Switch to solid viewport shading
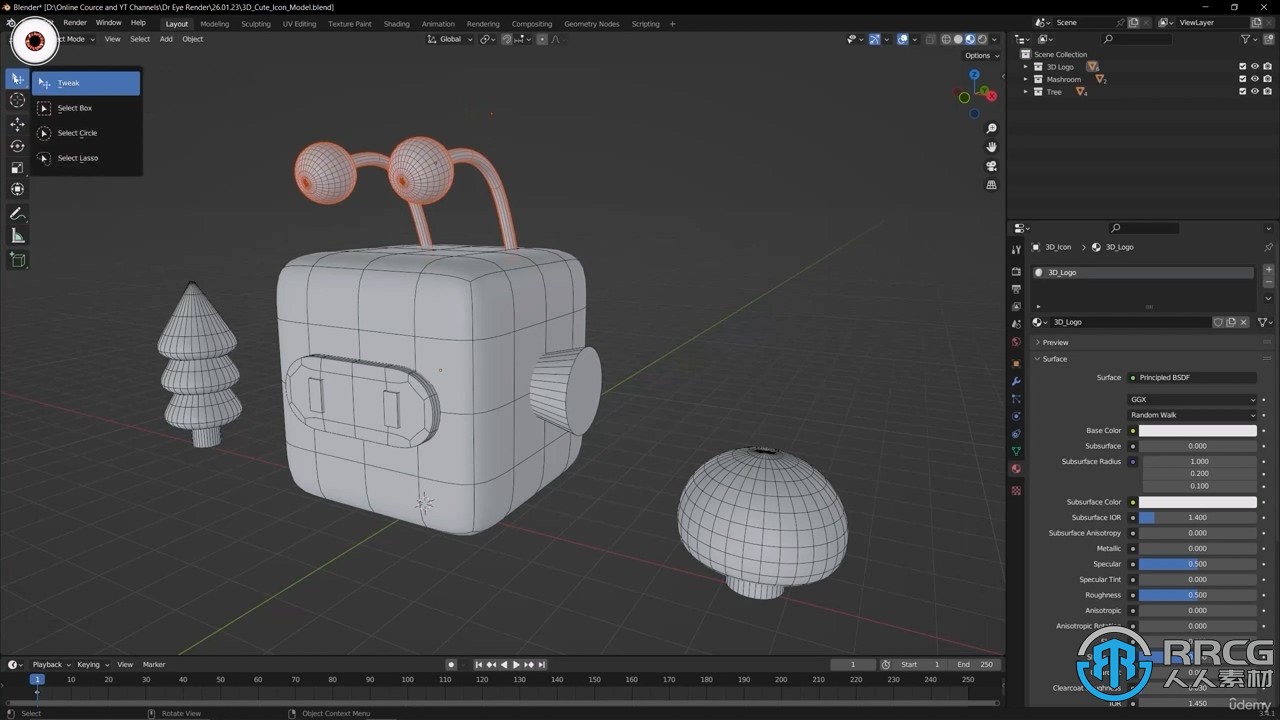 958,39
